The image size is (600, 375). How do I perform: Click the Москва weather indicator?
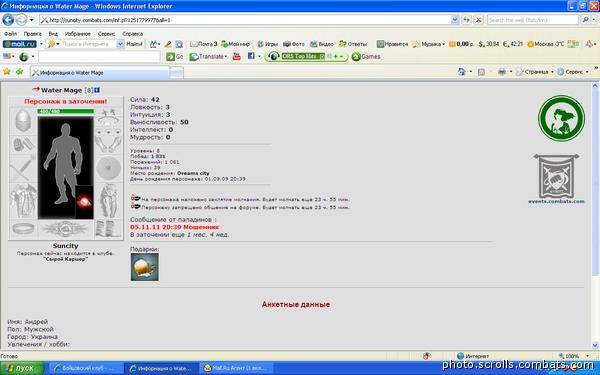point(546,44)
